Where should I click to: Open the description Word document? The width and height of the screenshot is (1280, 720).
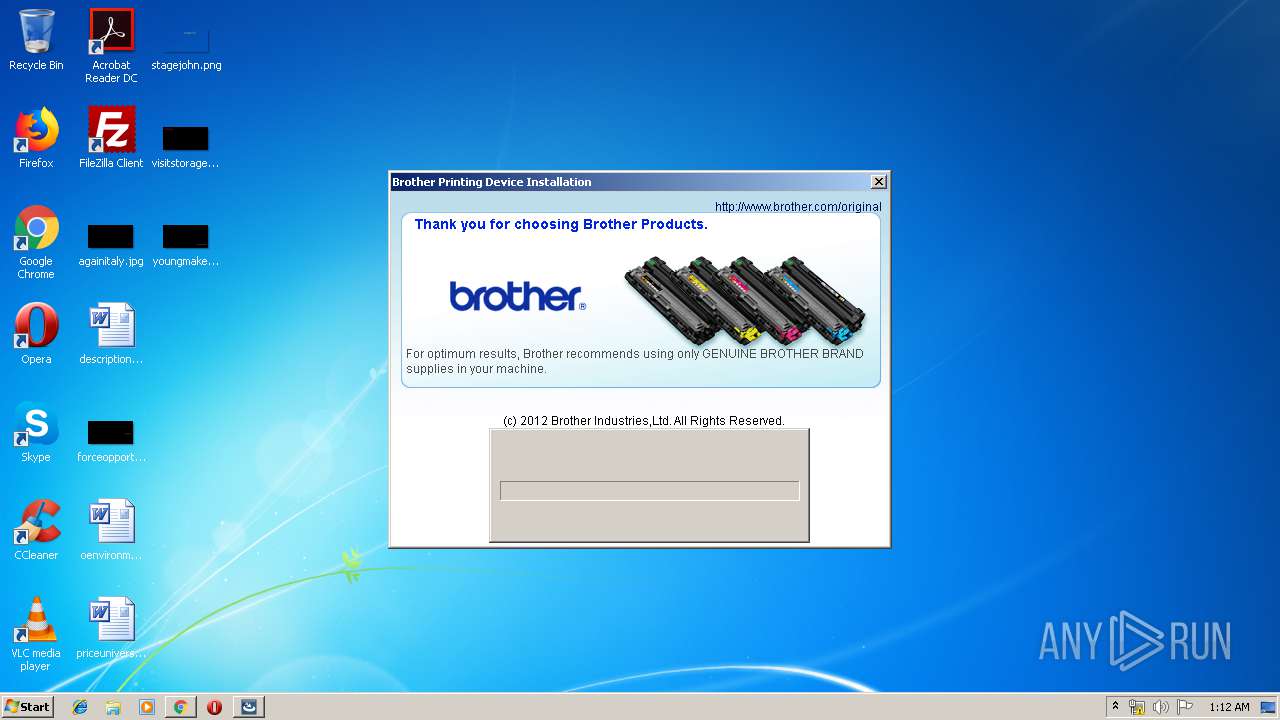[x=111, y=333]
